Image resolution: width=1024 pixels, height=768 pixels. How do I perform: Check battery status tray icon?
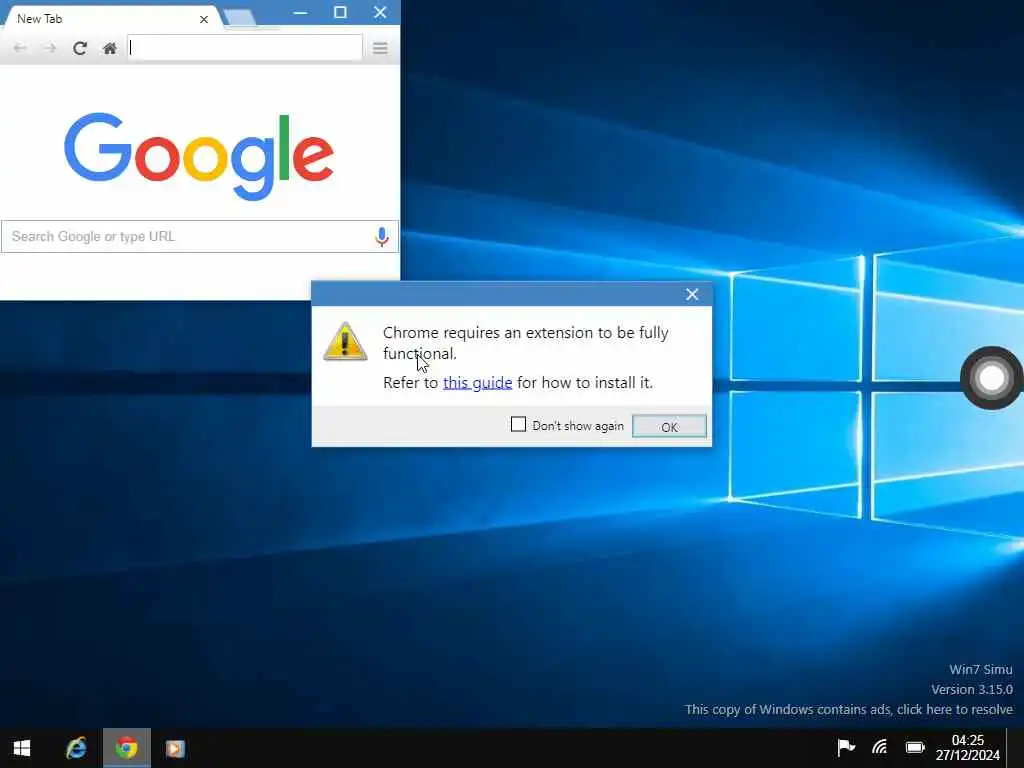coord(915,747)
